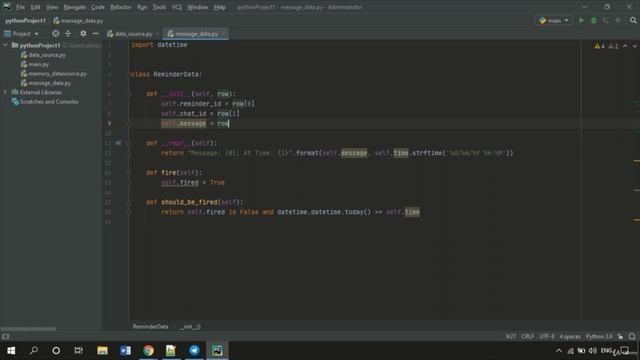This screenshot has height=360, width=640.
Task: Open Edit menu
Action: (36, 7)
